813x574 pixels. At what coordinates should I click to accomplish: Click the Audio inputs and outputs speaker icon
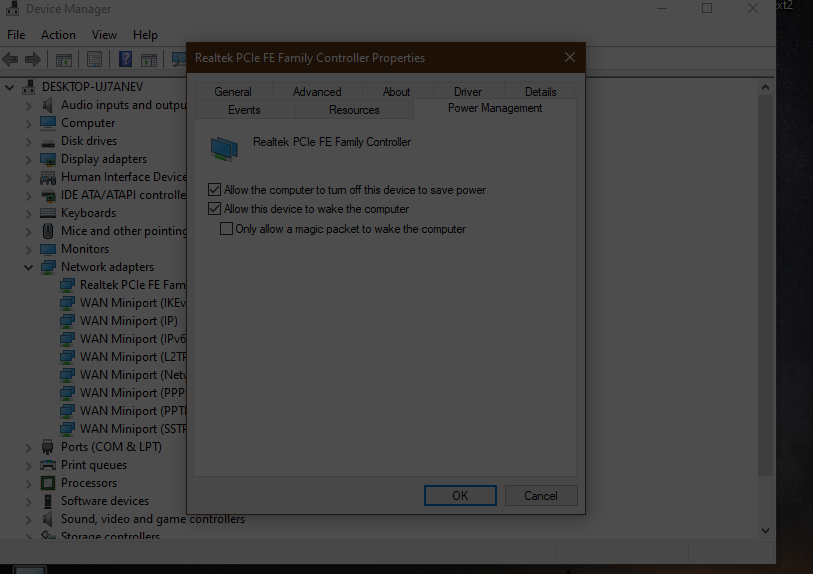(x=48, y=105)
